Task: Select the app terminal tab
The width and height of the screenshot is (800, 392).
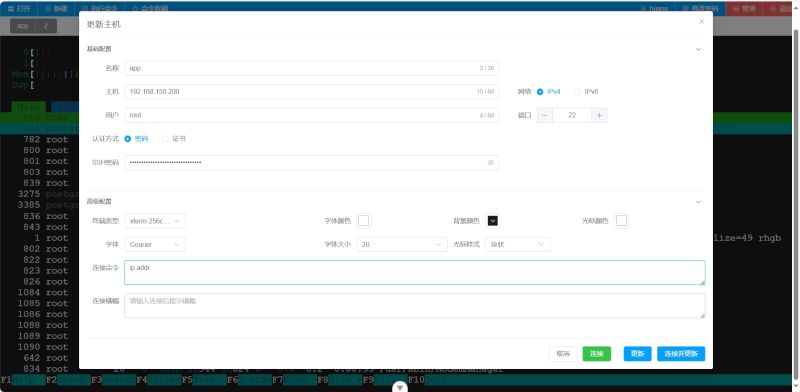Action: (23, 26)
